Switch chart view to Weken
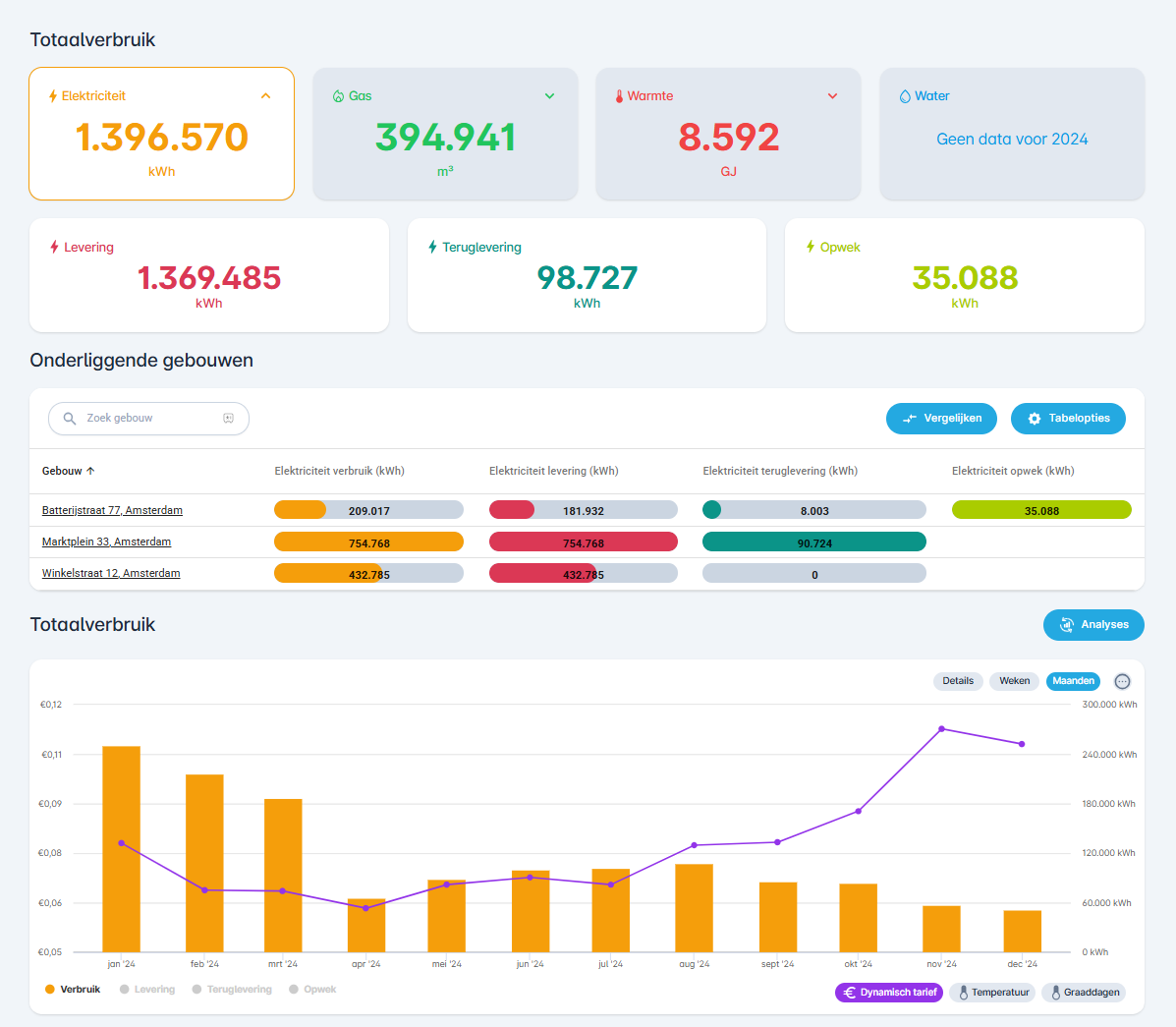Screen dimensions: 1176x1027 (x=1014, y=681)
